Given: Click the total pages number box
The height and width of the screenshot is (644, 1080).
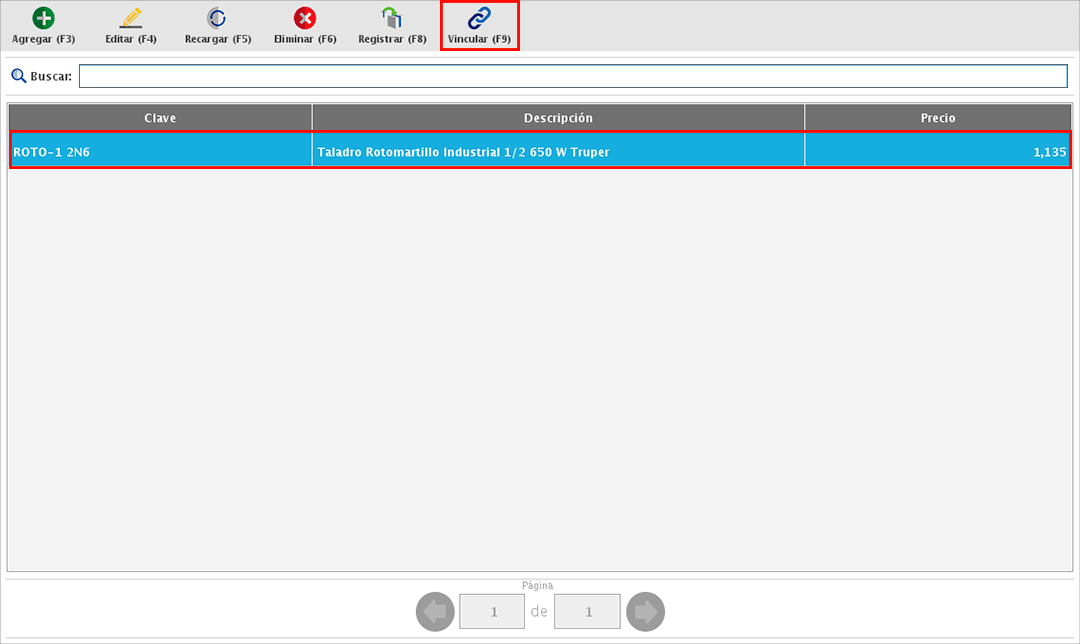Looking at the screenshot, I should pyautogui.click(x=587, y=611).
